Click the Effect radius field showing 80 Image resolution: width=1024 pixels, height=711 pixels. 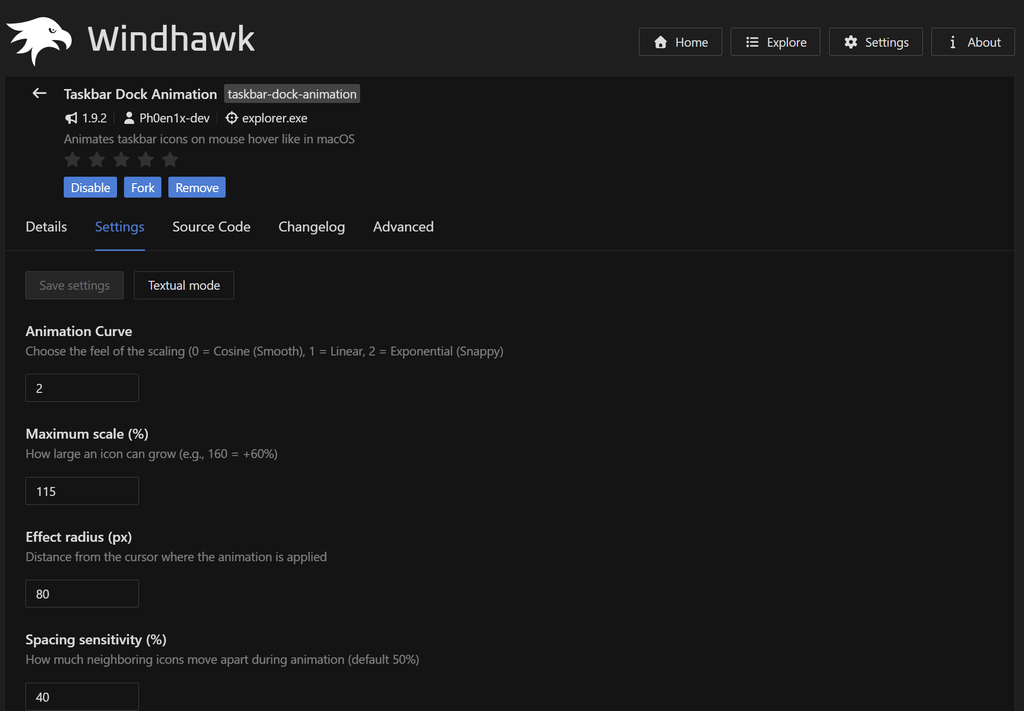(x=82, y=593)
